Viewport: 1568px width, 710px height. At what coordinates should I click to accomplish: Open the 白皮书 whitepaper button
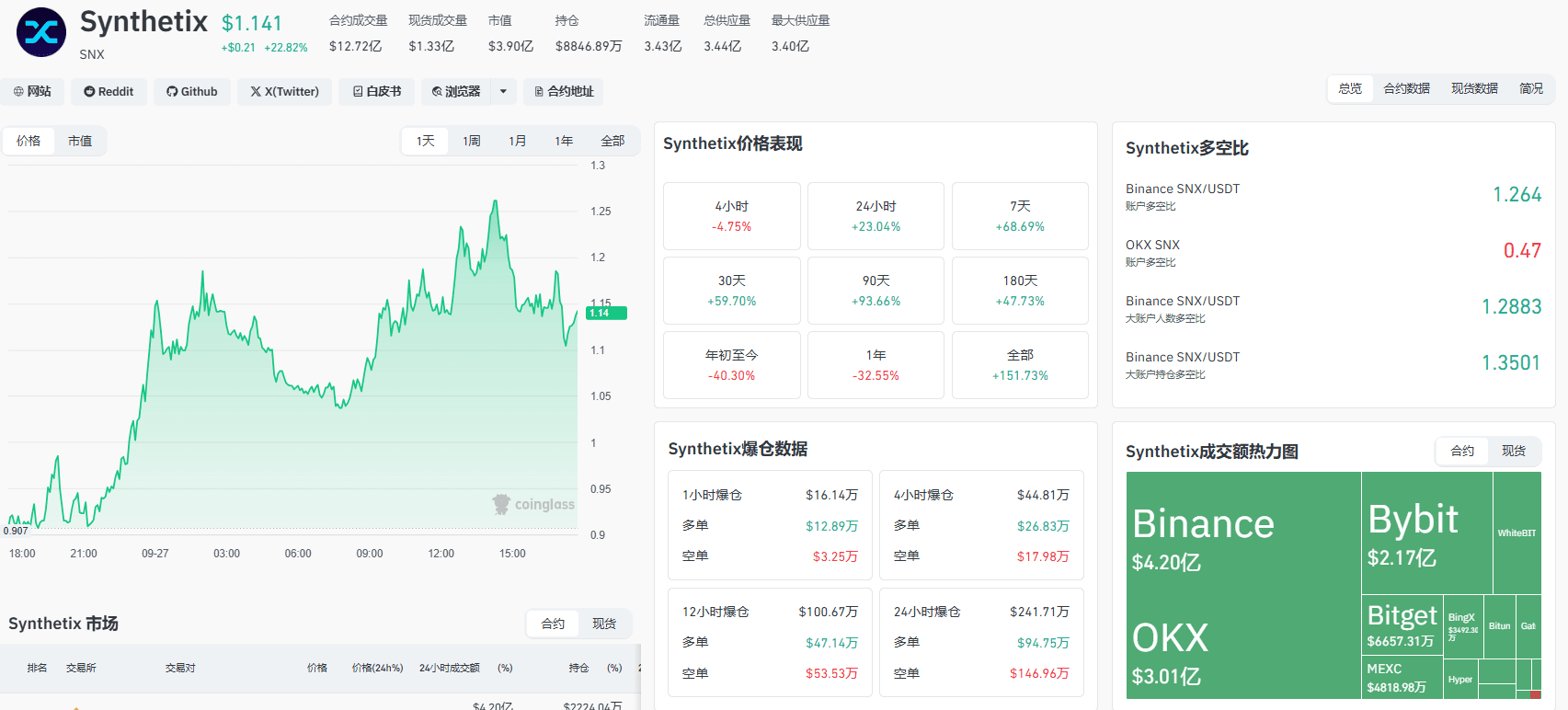tap(377, 91)
